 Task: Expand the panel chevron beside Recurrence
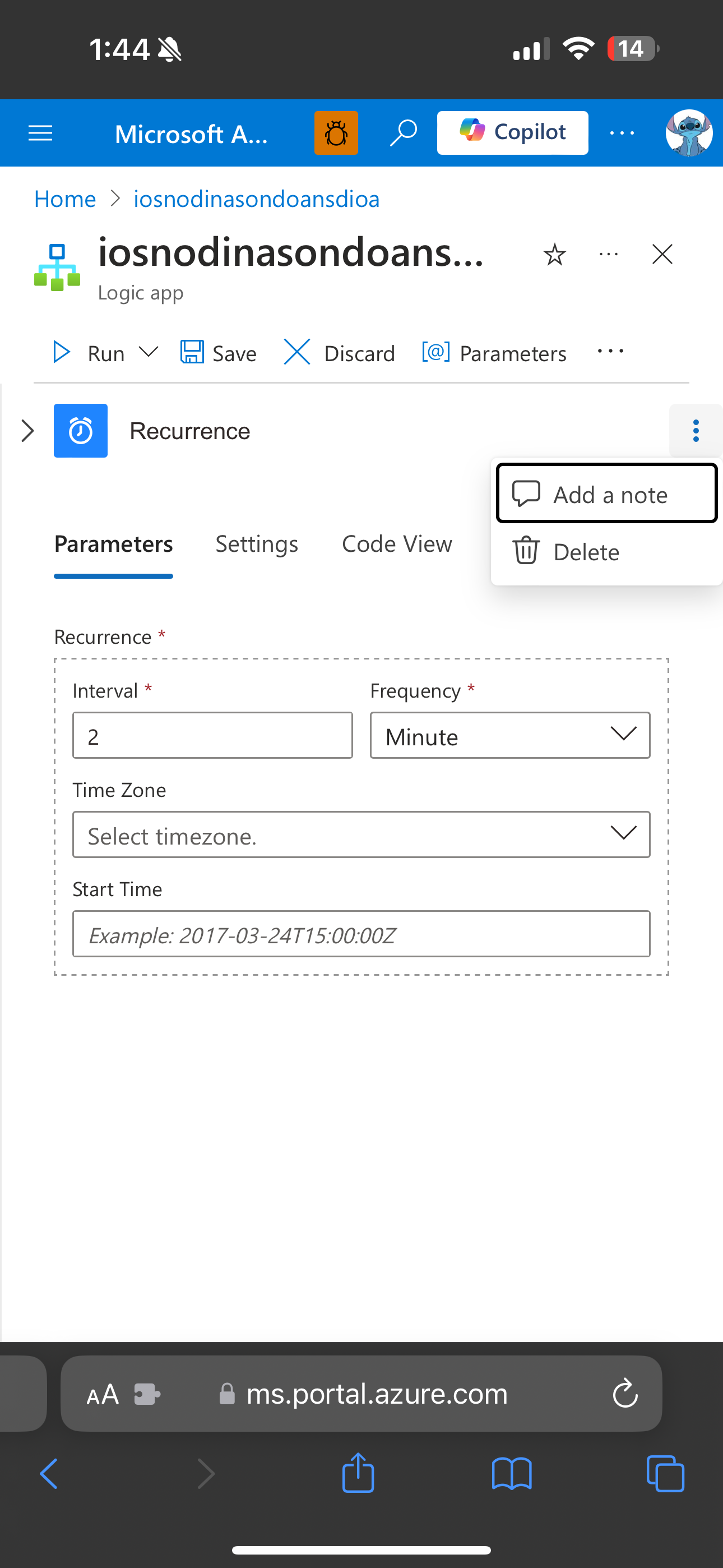(x=27, y=430)
